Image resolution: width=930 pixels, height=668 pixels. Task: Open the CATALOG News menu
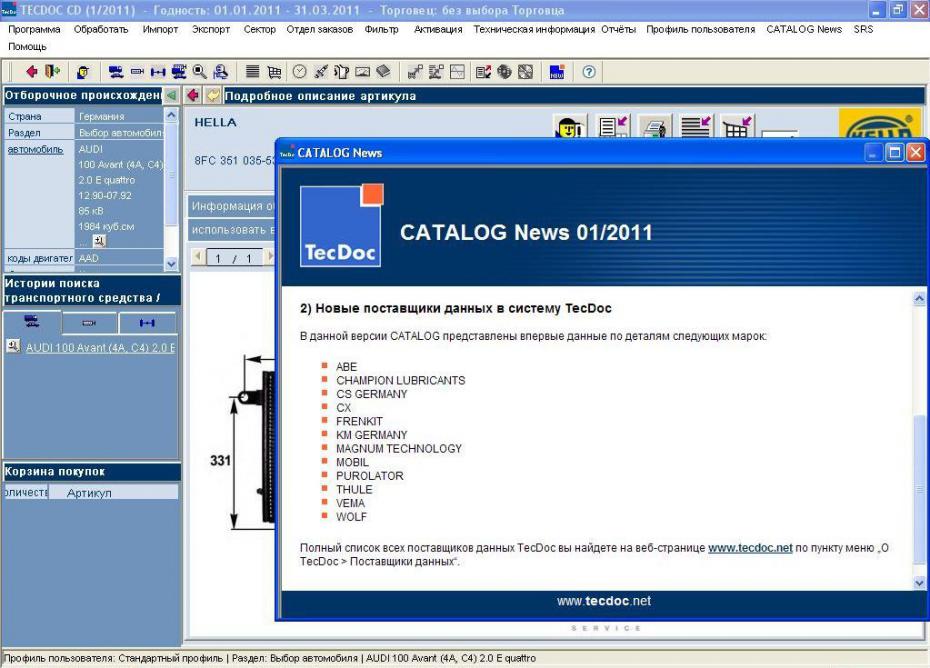804,29
